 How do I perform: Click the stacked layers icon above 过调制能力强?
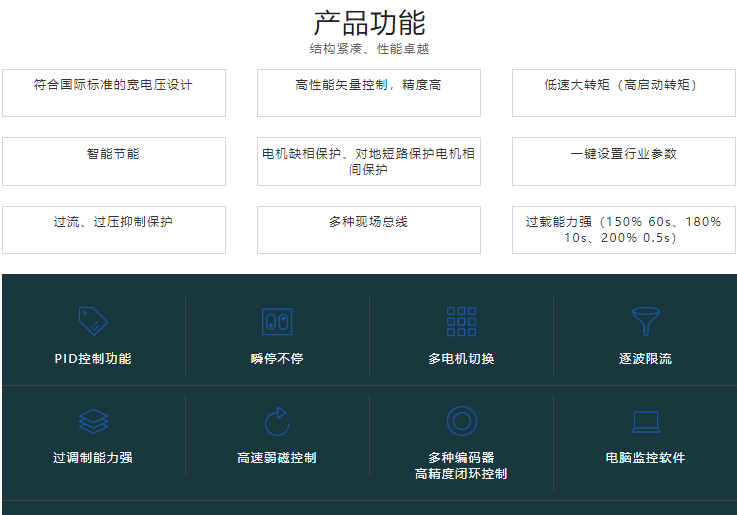93,421
